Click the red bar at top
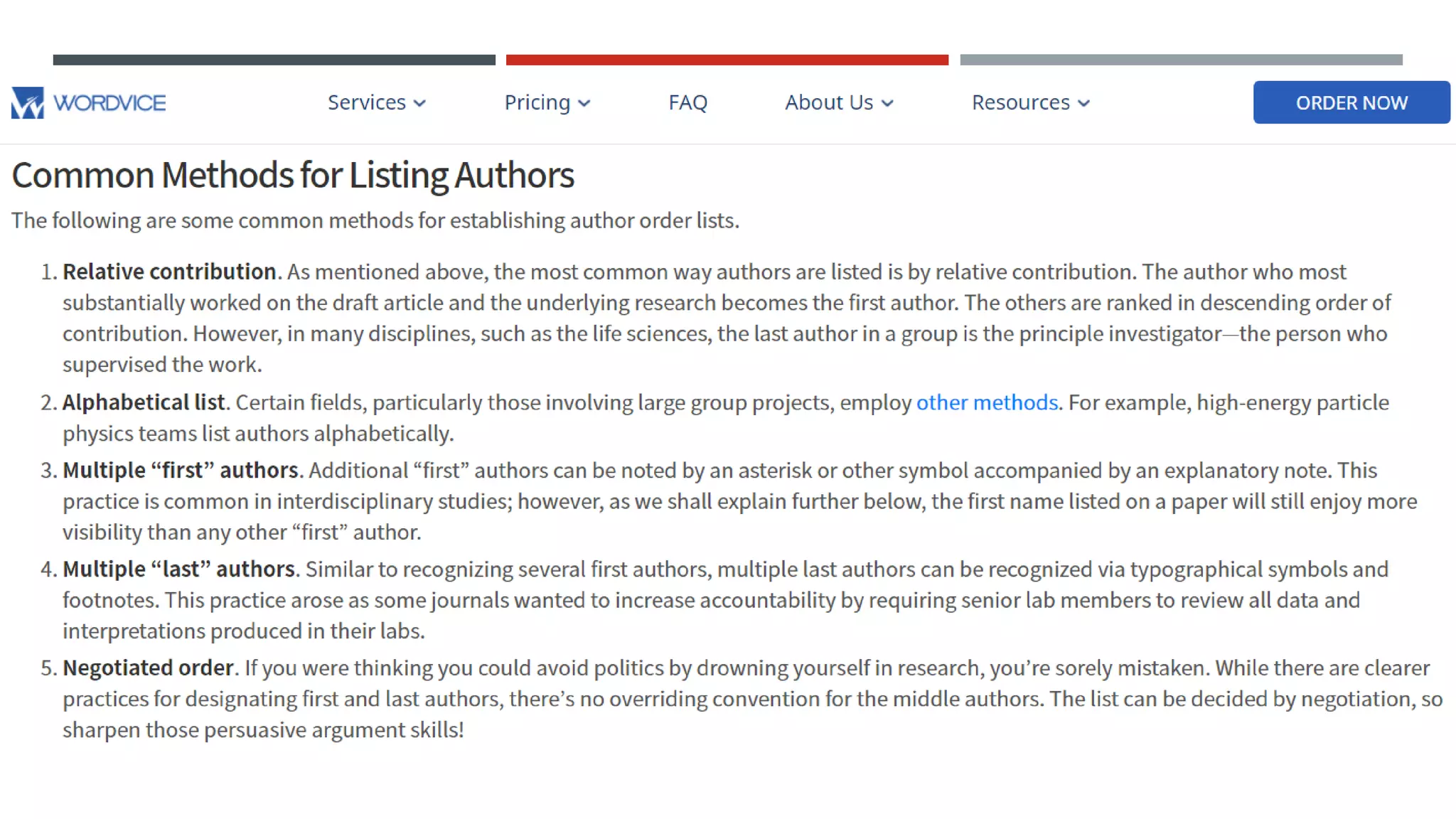This screenshot has width=1456, height=819. 727,60
